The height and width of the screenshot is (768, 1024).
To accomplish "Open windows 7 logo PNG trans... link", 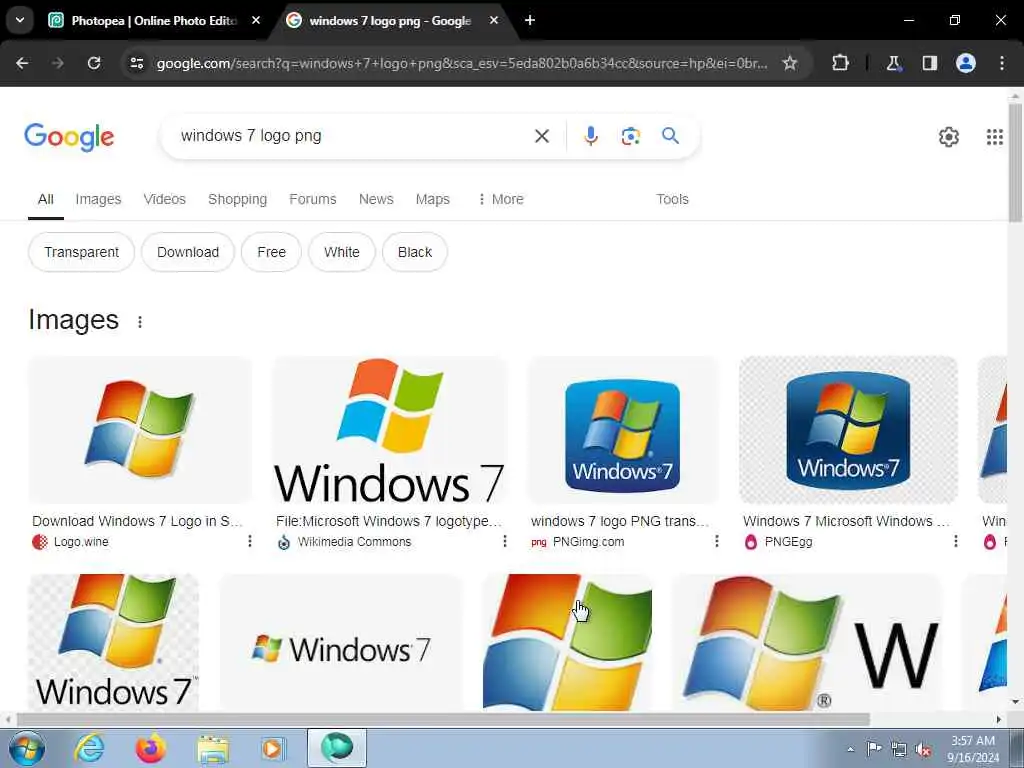I will click(x=620, y=521).
